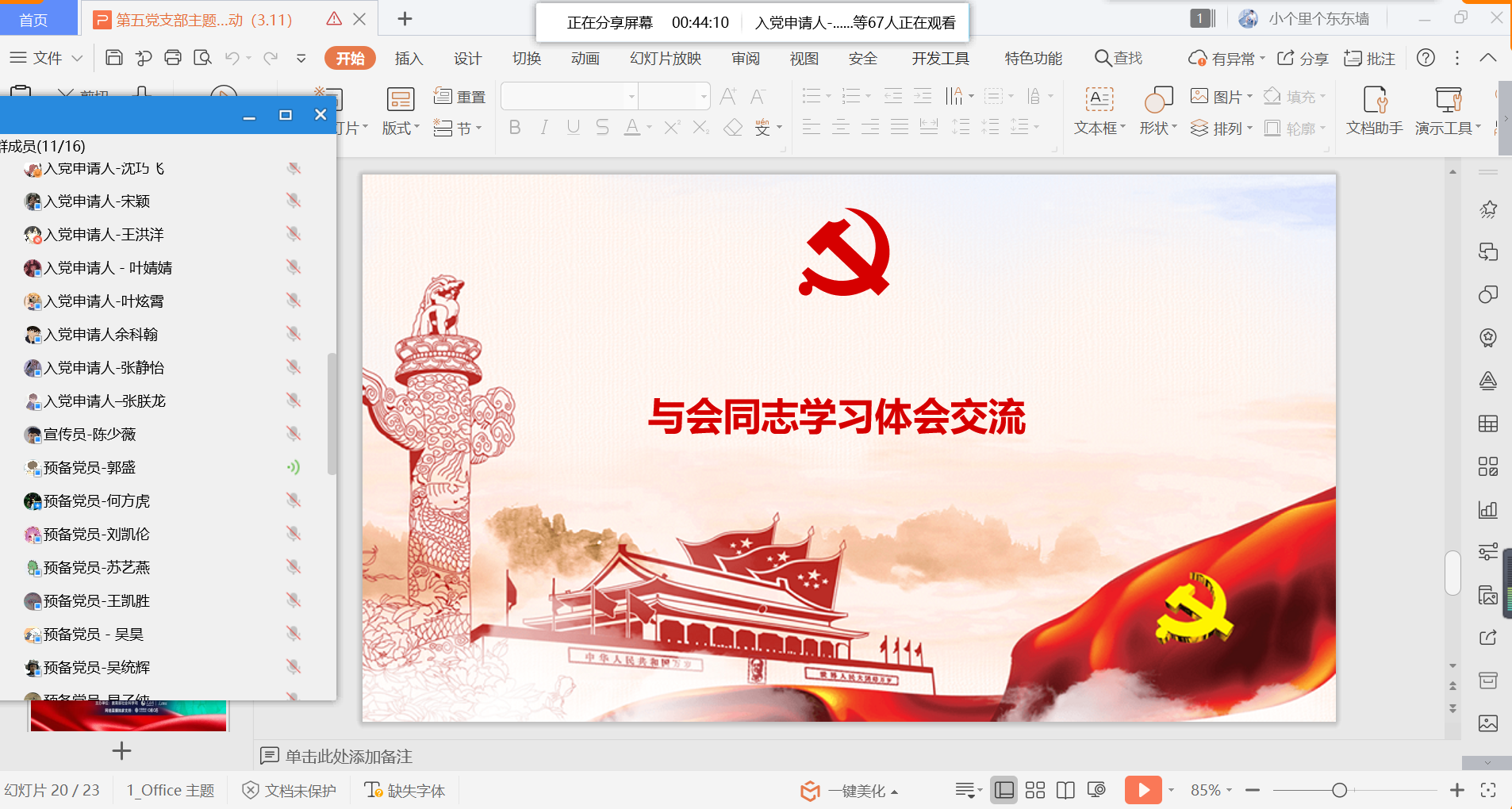Switch to slide sorter grid view
The image size is (1512, 809).
click(x=1034, y=790)
